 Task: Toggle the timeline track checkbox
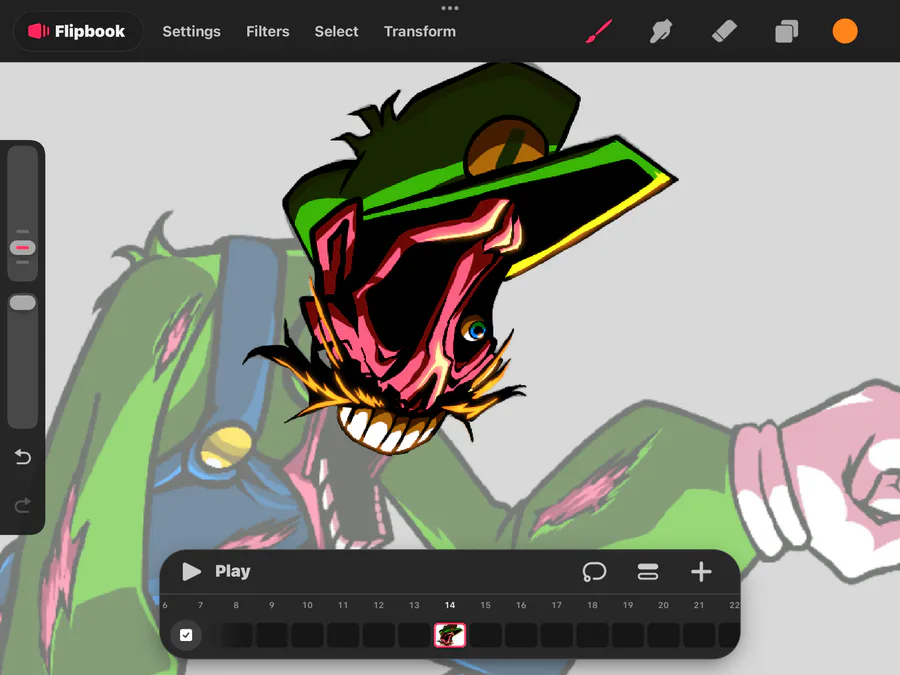186,635
